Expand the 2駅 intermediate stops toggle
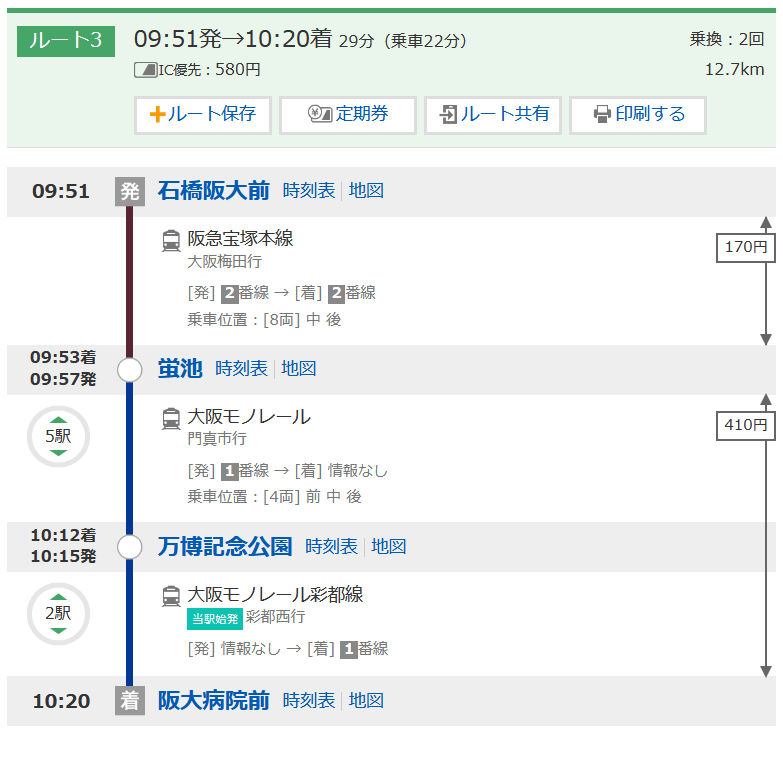783x761 pixels. (x=58, y=614)
